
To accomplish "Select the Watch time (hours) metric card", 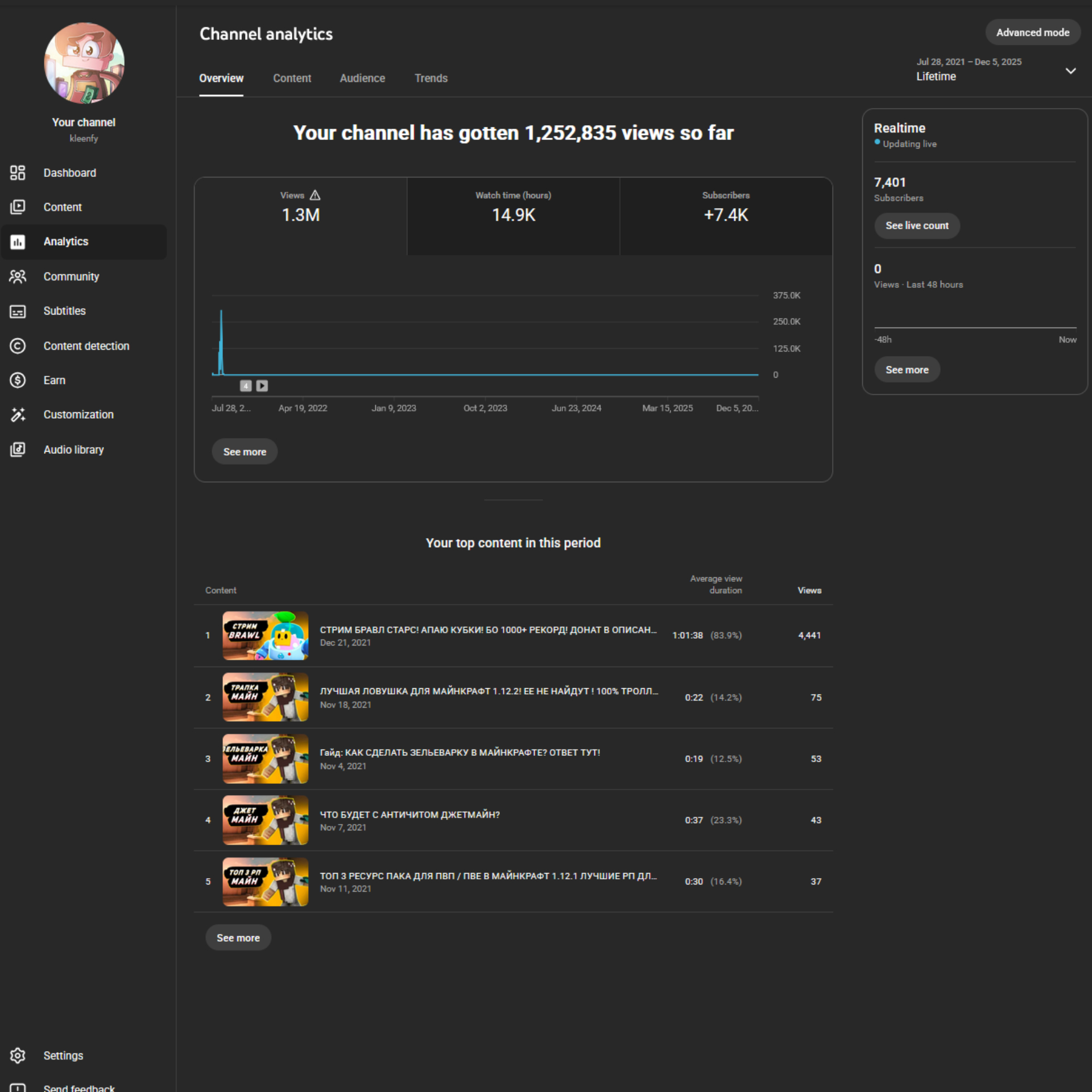I will point(513,216).
